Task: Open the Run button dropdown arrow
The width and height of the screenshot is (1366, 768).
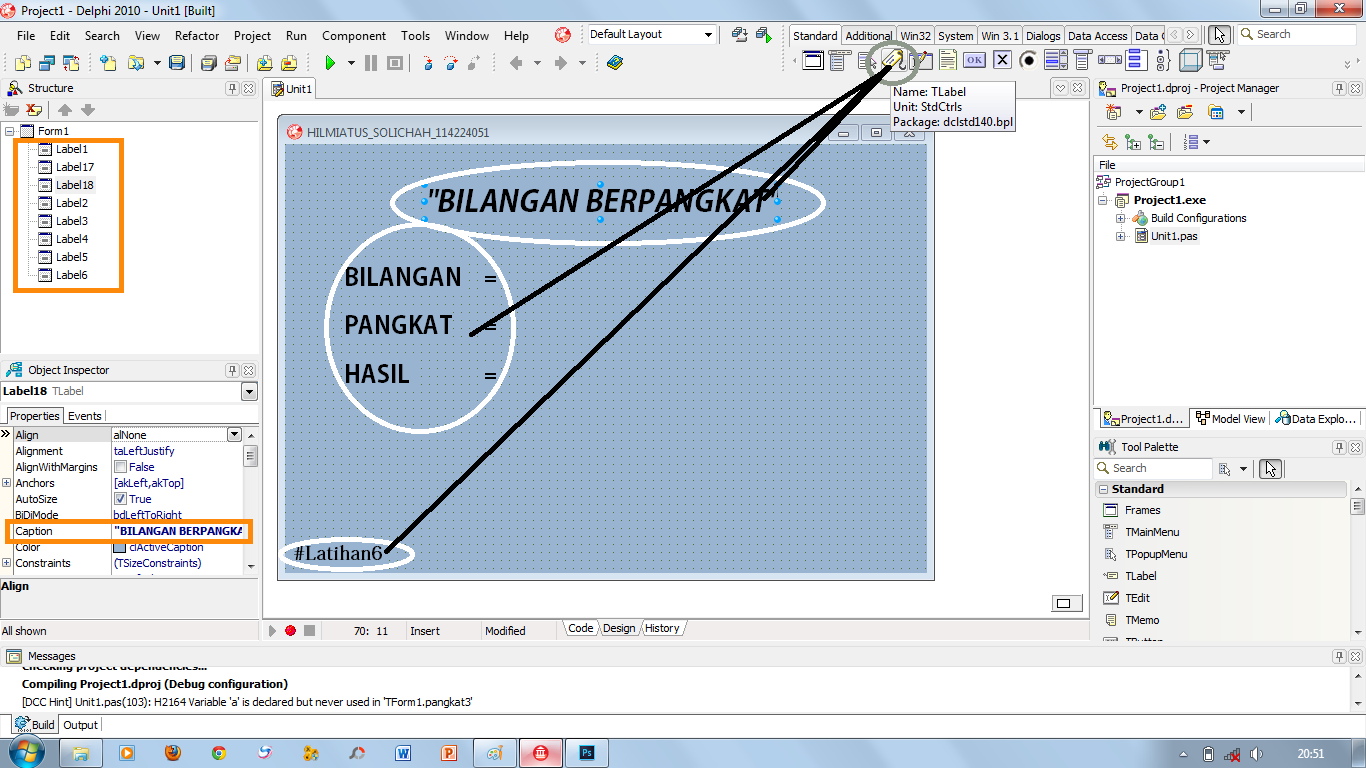Action: coord(351,63)
